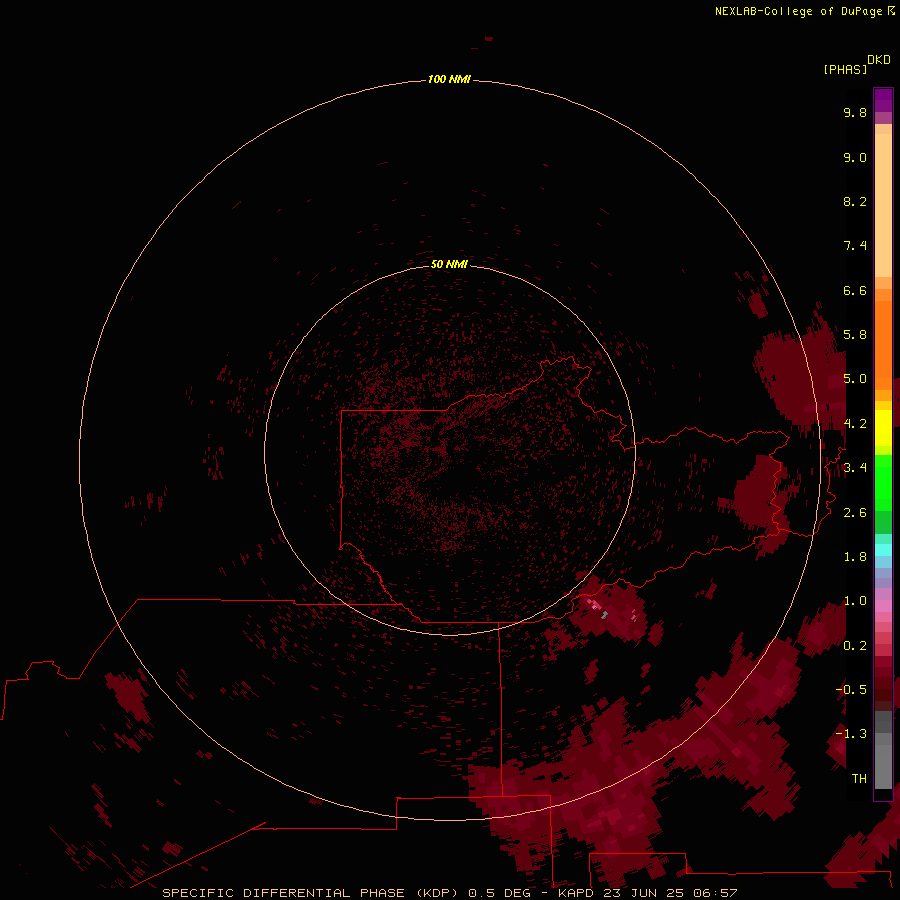Click the cyan band on the color scale
The height and width of the screenshot is (900, 900).
[883, 550]
